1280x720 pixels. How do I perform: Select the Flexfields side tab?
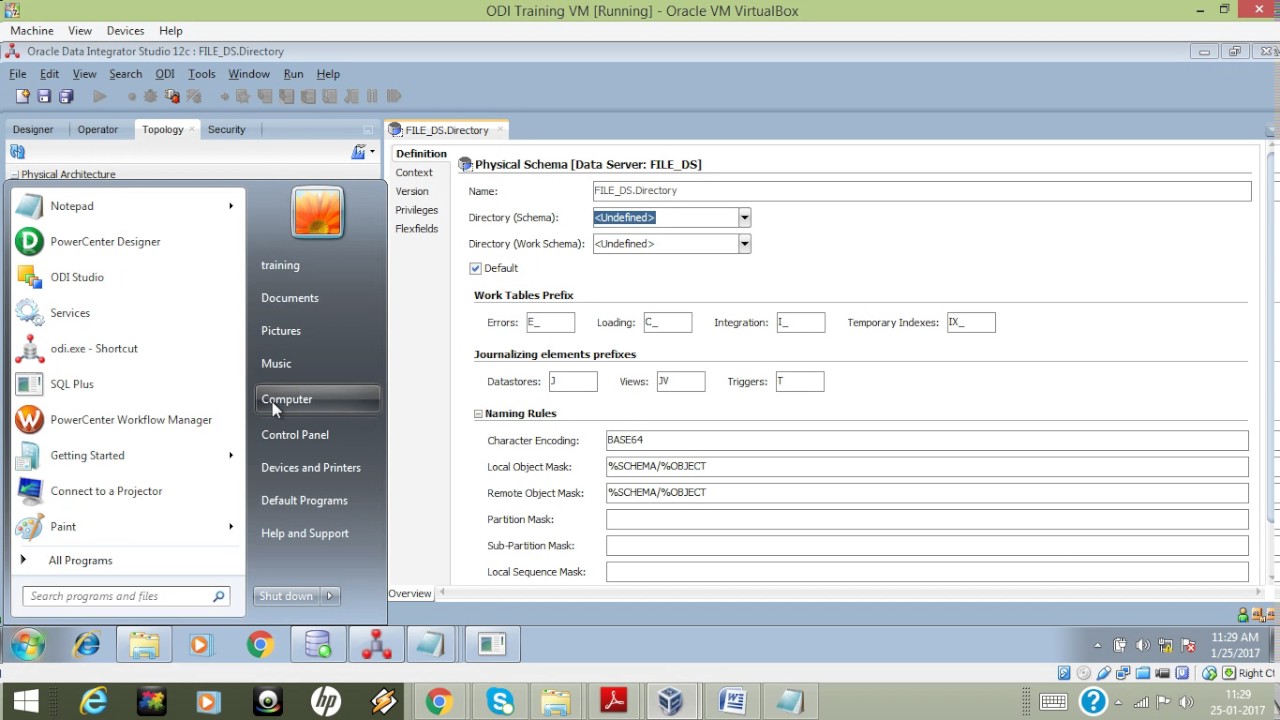[417, 229]
